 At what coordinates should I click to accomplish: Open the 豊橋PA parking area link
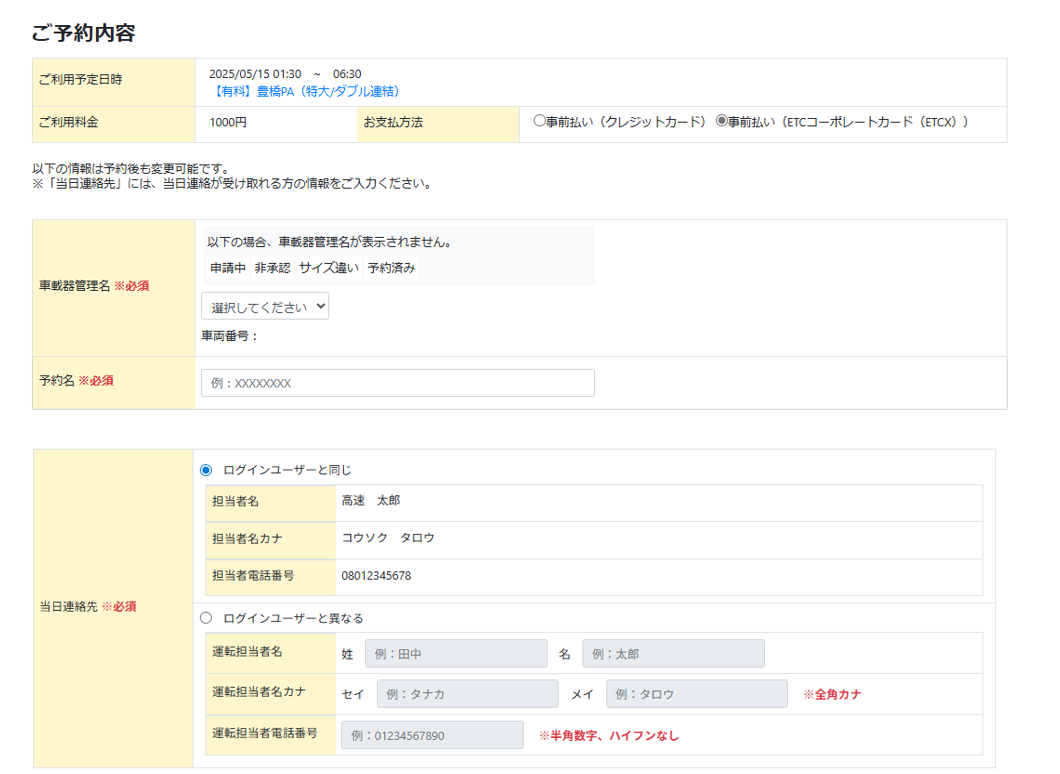click(x=305, y=91)
